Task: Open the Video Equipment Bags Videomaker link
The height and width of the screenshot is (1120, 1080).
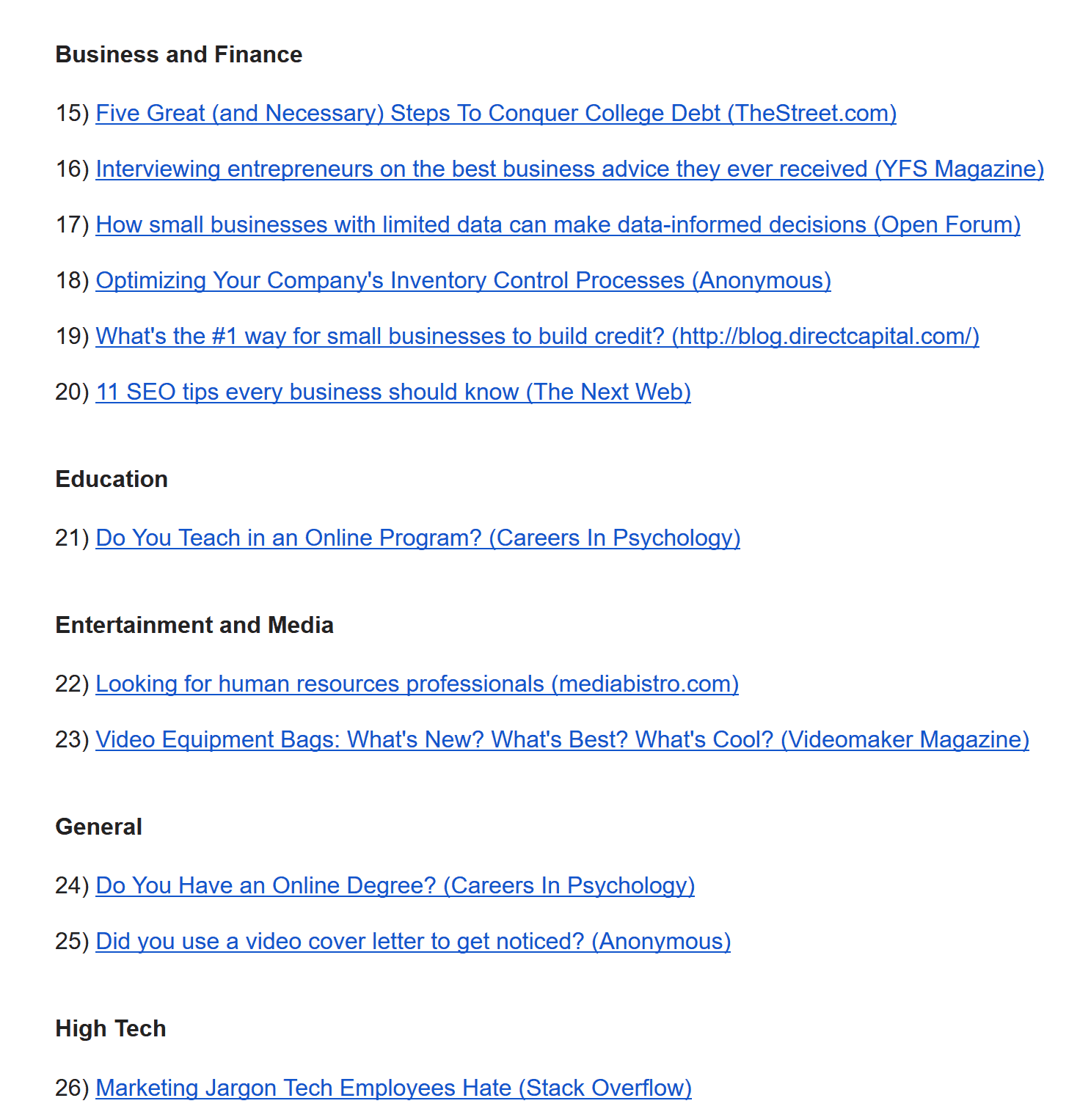Action: coord(562,740)
